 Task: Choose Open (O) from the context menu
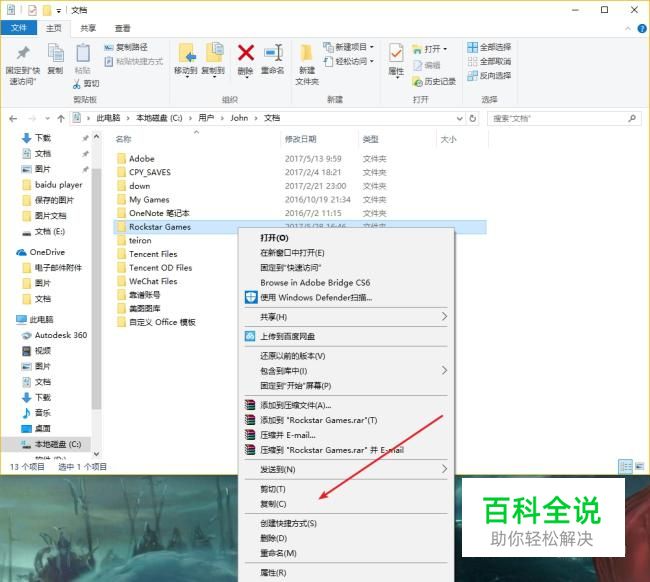[274, 238]
